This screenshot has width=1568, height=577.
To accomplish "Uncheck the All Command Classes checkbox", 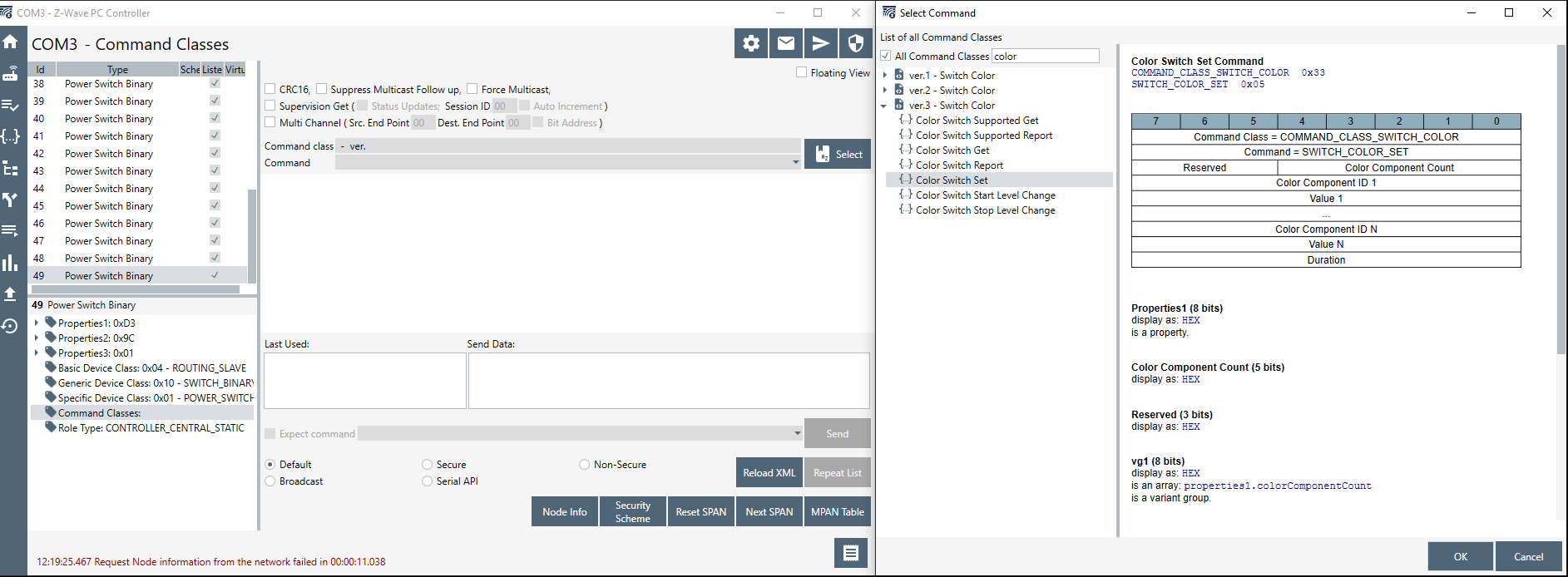I will coord(886,56).
